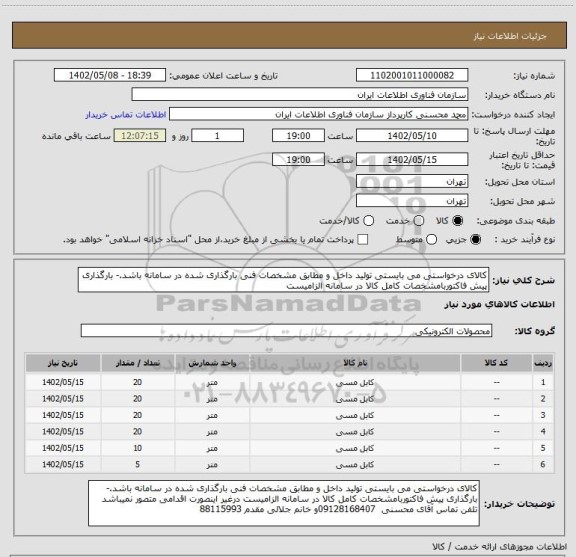
Task: Click unit متر in row 4
Action: point(212,432)
